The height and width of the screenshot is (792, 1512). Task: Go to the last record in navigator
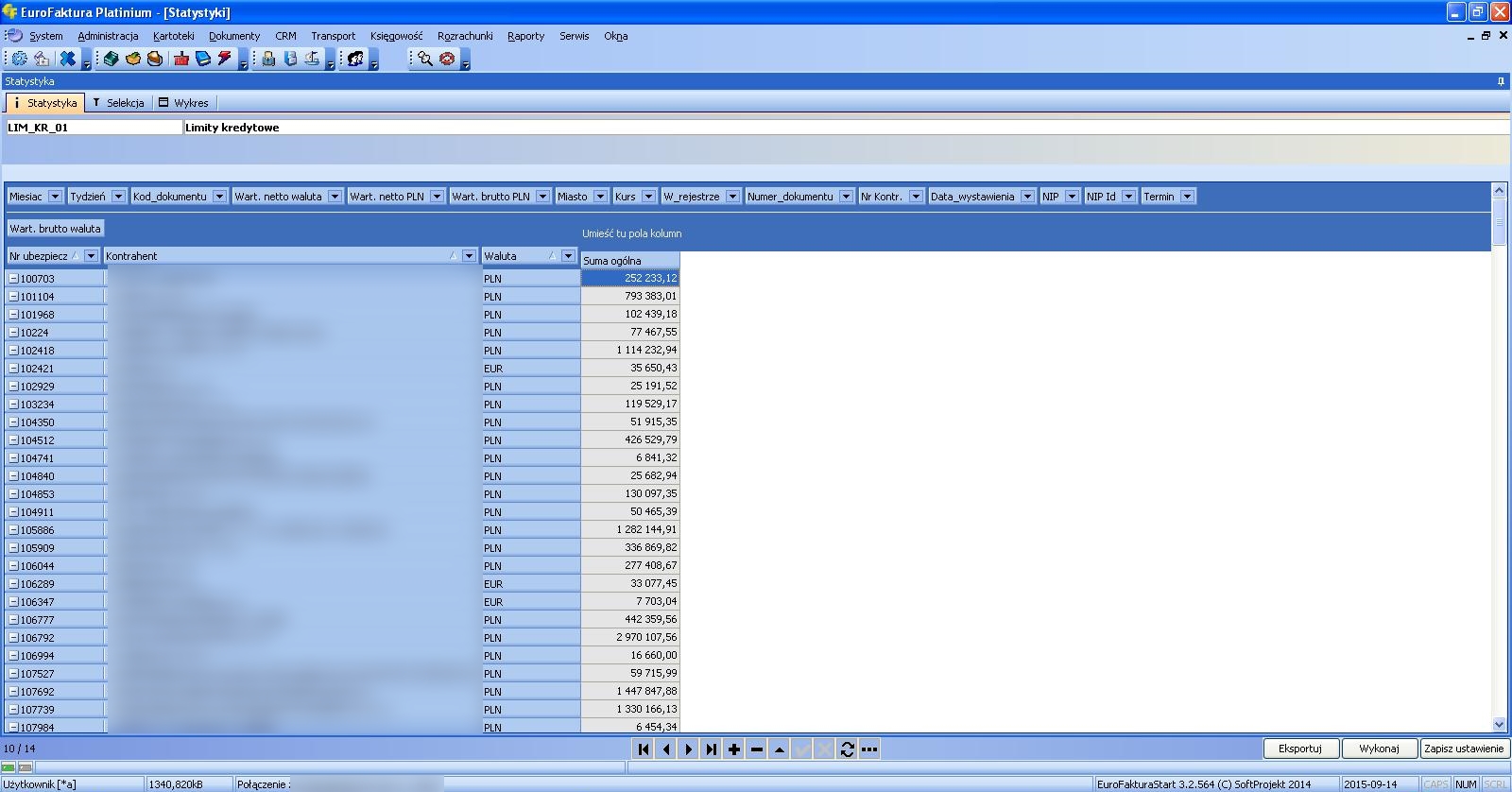pyautogui.click(x=712, y=749)
